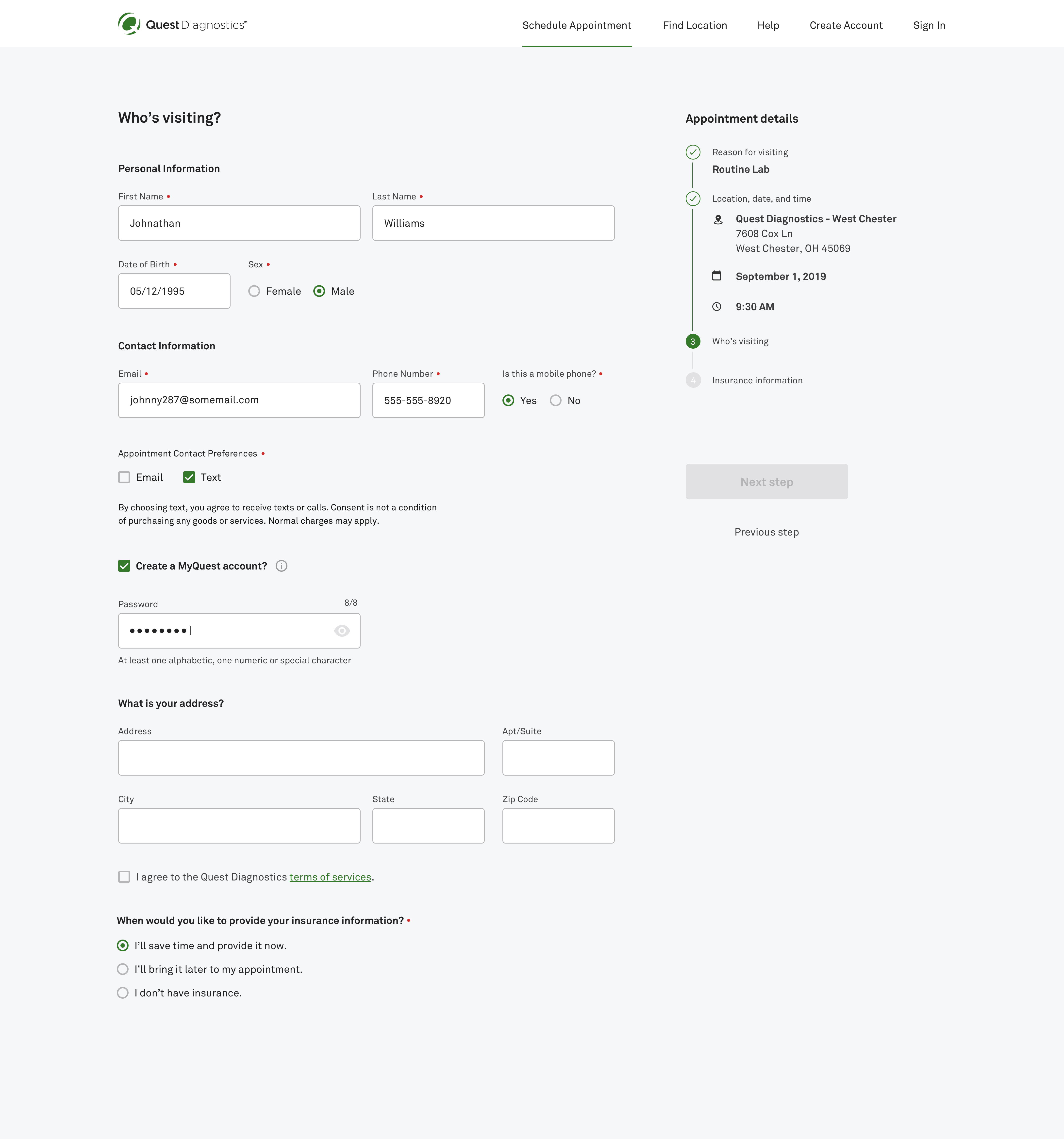
Task: Click the Zip Code field
Action: 558,826
